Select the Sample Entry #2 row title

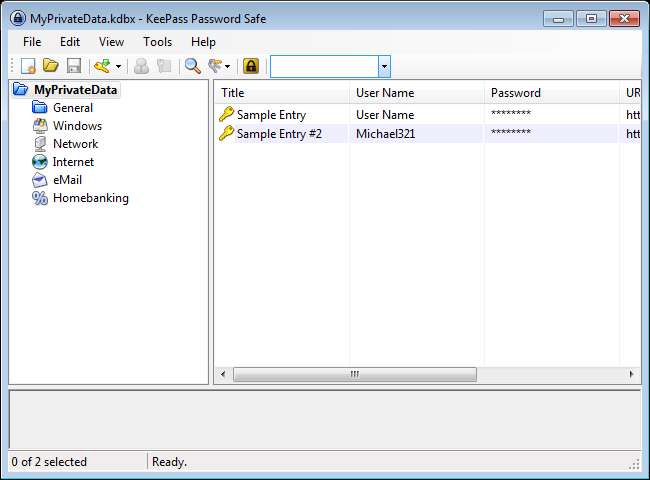(279, 134)
